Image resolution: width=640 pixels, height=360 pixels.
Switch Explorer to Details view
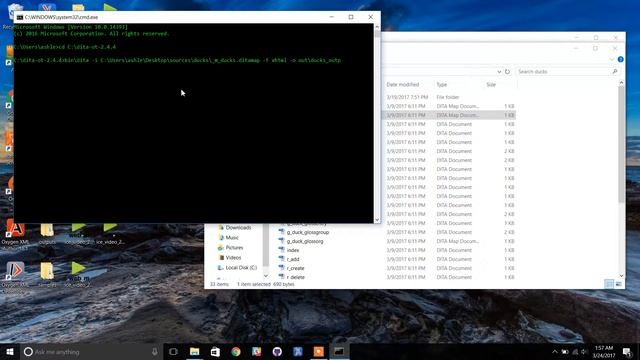[609, 284]
